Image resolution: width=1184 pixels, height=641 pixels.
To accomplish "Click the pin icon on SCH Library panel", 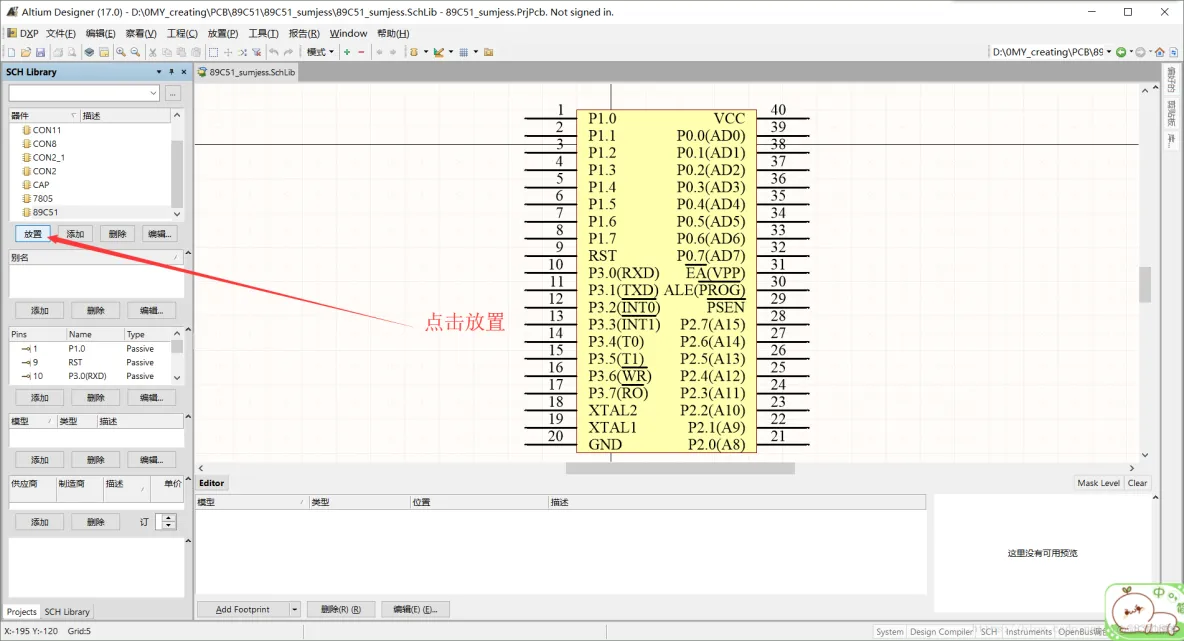I will click(x=171, y=72).
